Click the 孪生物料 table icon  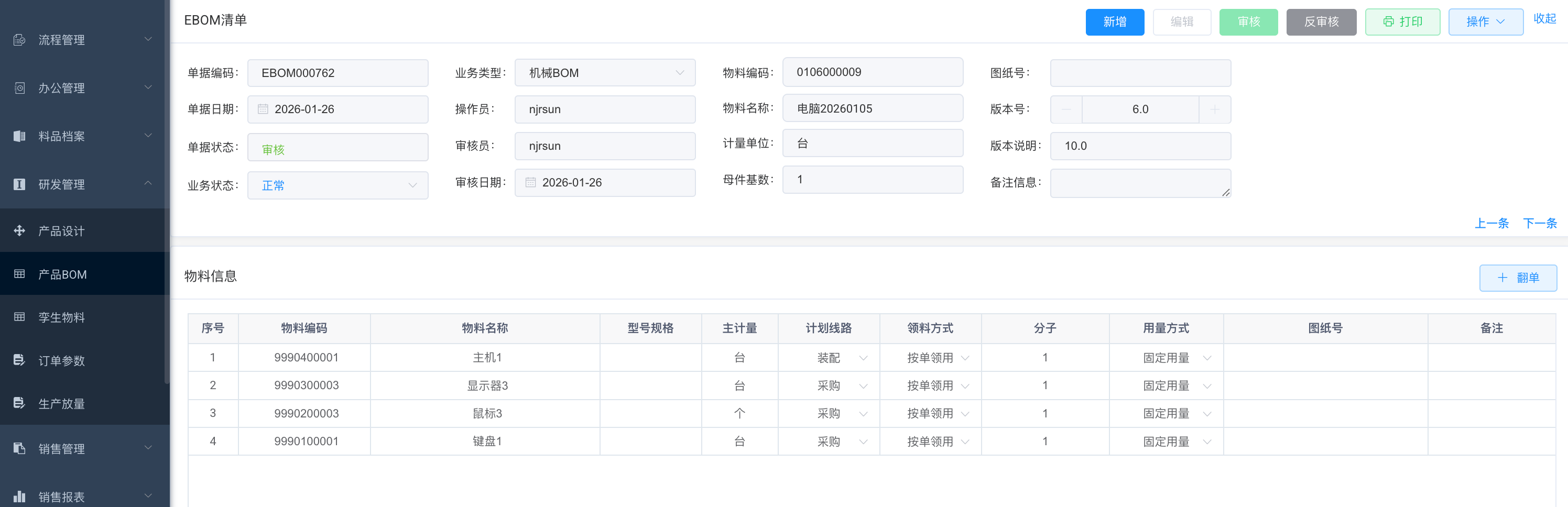pos(19,317)
